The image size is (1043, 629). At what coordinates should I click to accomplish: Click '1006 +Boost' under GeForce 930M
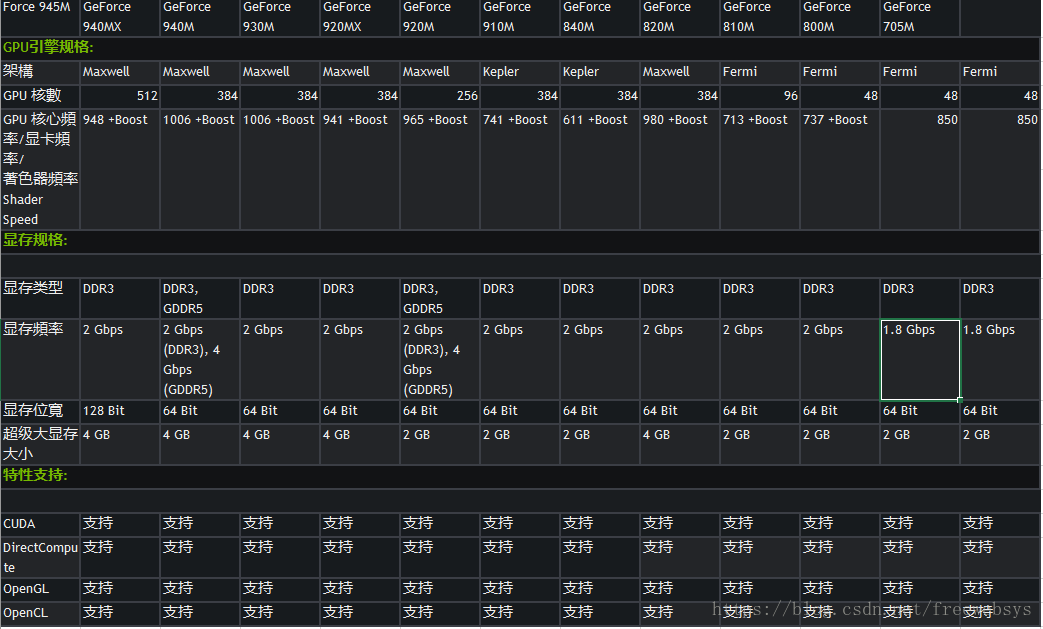coord(280,169)
